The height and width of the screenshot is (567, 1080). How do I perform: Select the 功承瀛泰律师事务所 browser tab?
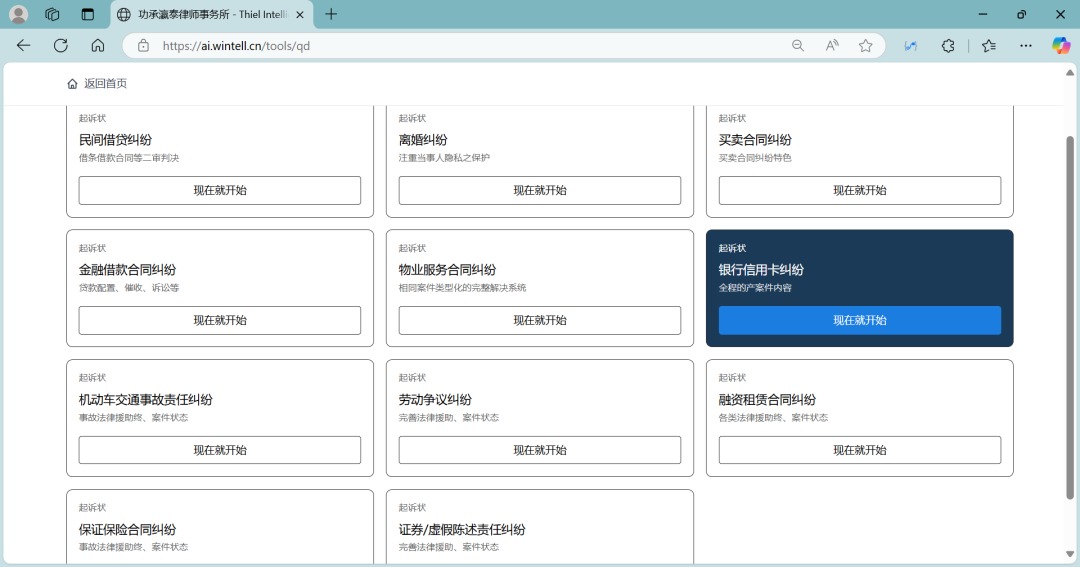[210, 14]
